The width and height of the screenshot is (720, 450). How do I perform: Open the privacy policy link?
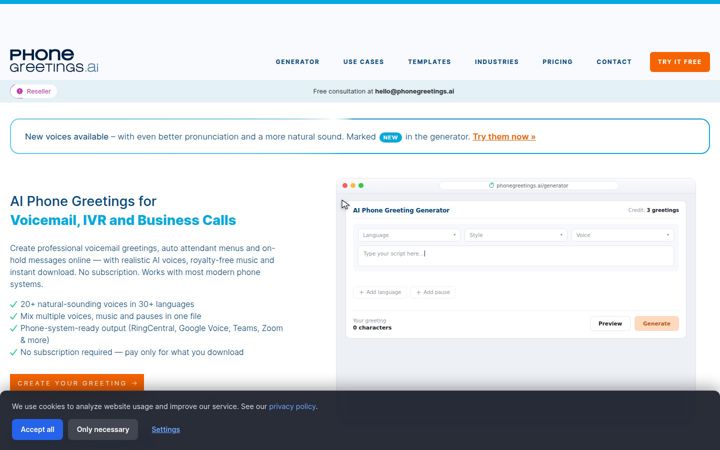[292, 406]
